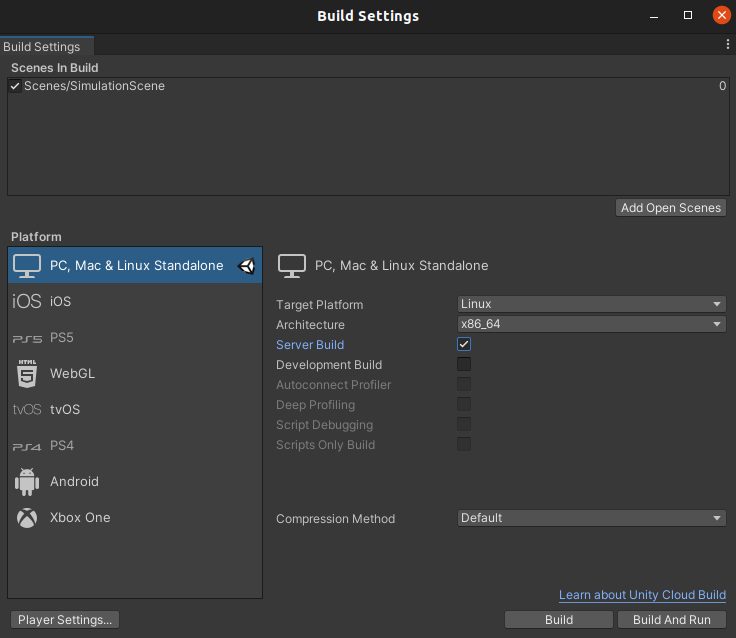Select the iOS platform icon
This screenshot has width=736, height=638.
tap(27, 301)
